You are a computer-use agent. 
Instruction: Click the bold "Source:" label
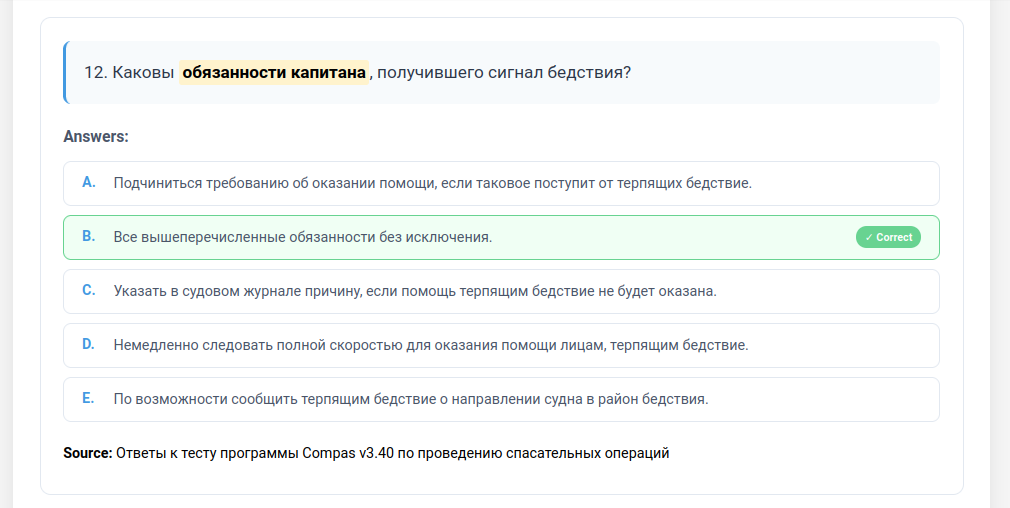(x=88, y=453)
